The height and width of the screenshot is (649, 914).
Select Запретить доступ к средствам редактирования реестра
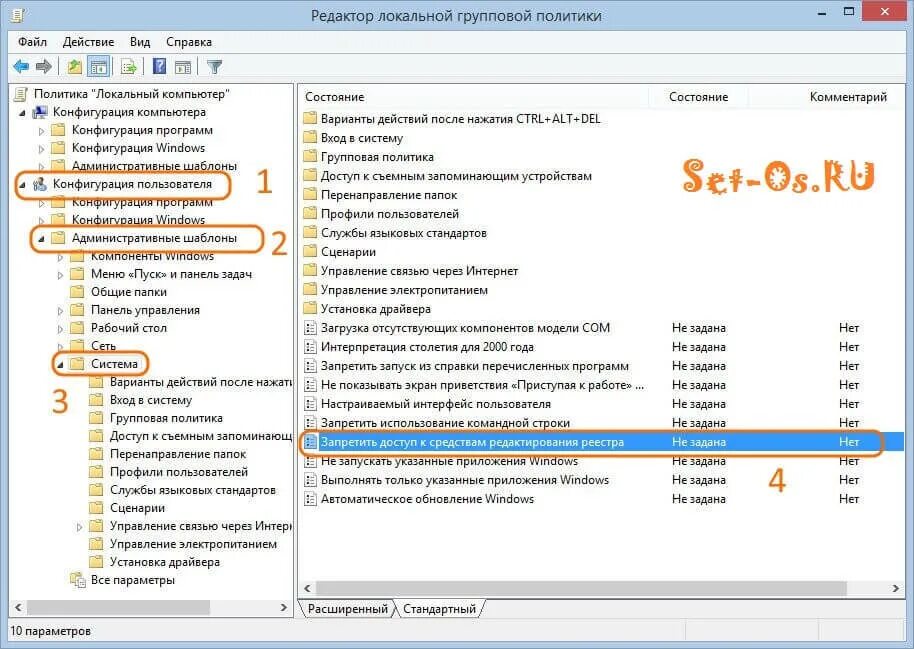(x=472, y=442)
